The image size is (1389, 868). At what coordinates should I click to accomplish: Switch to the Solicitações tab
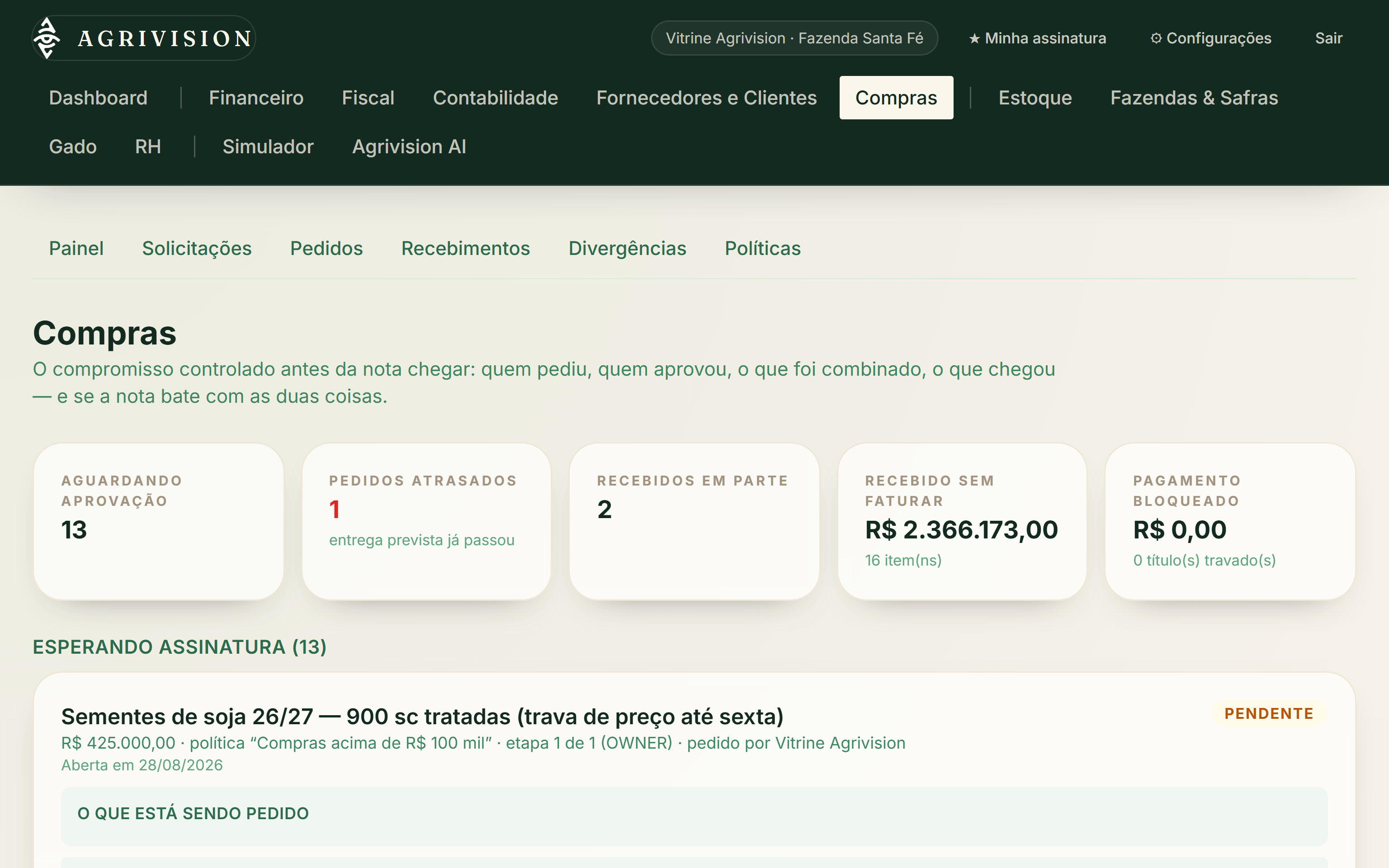[x=197, y=248]
